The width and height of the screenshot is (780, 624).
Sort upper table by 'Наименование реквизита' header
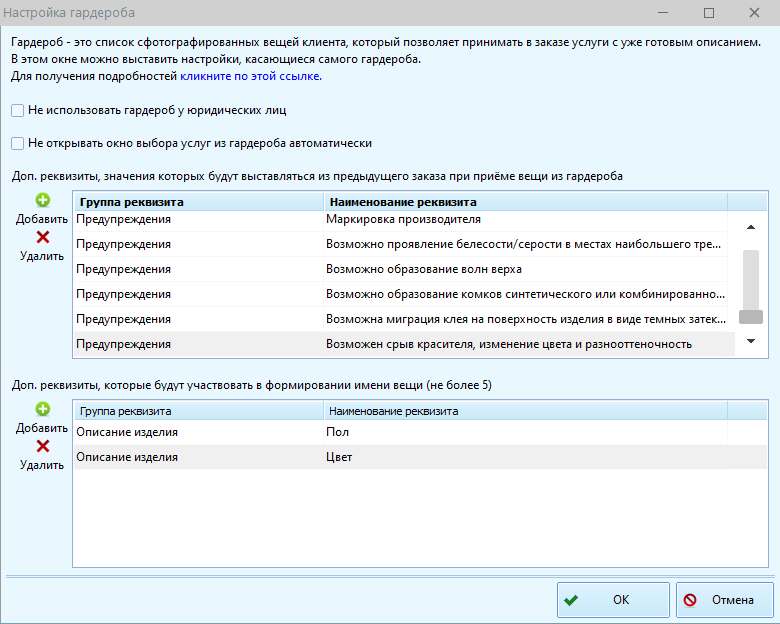coord(525,202)
